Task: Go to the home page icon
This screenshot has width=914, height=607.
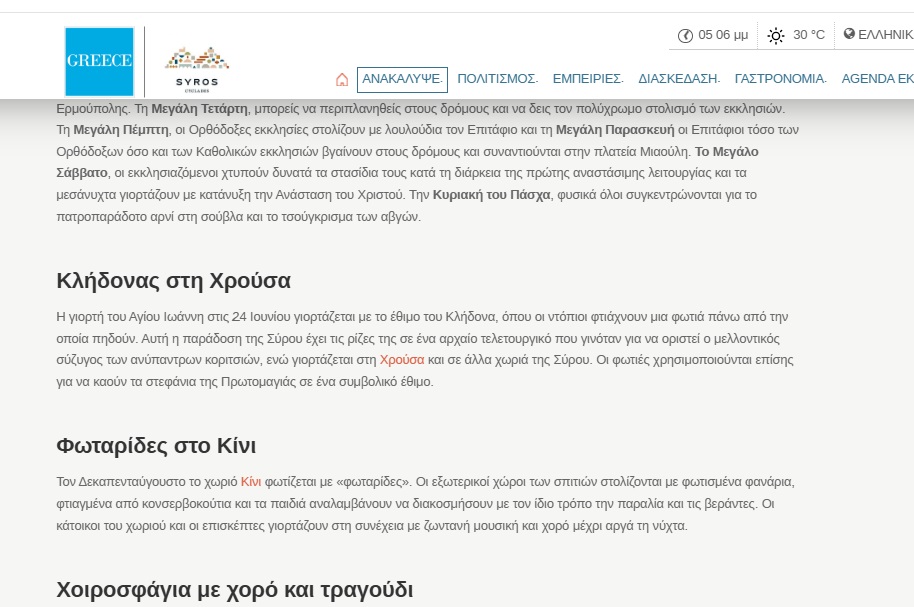Action: pos(342,79)
